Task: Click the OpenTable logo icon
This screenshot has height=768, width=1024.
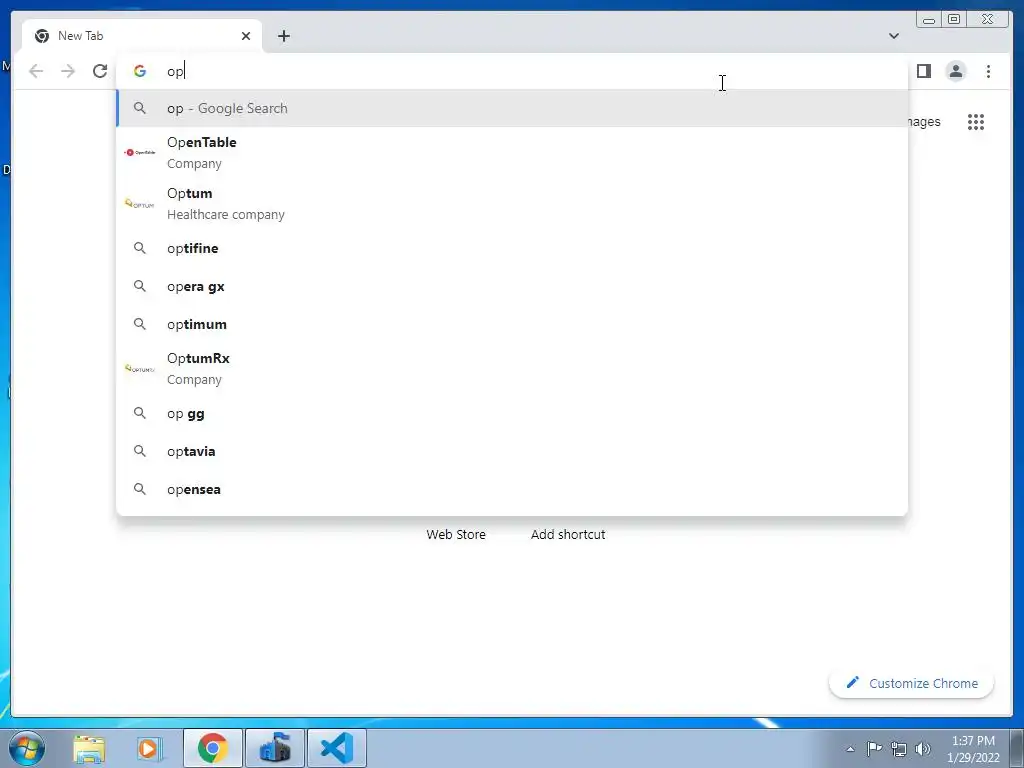Action: pos(140,152)
